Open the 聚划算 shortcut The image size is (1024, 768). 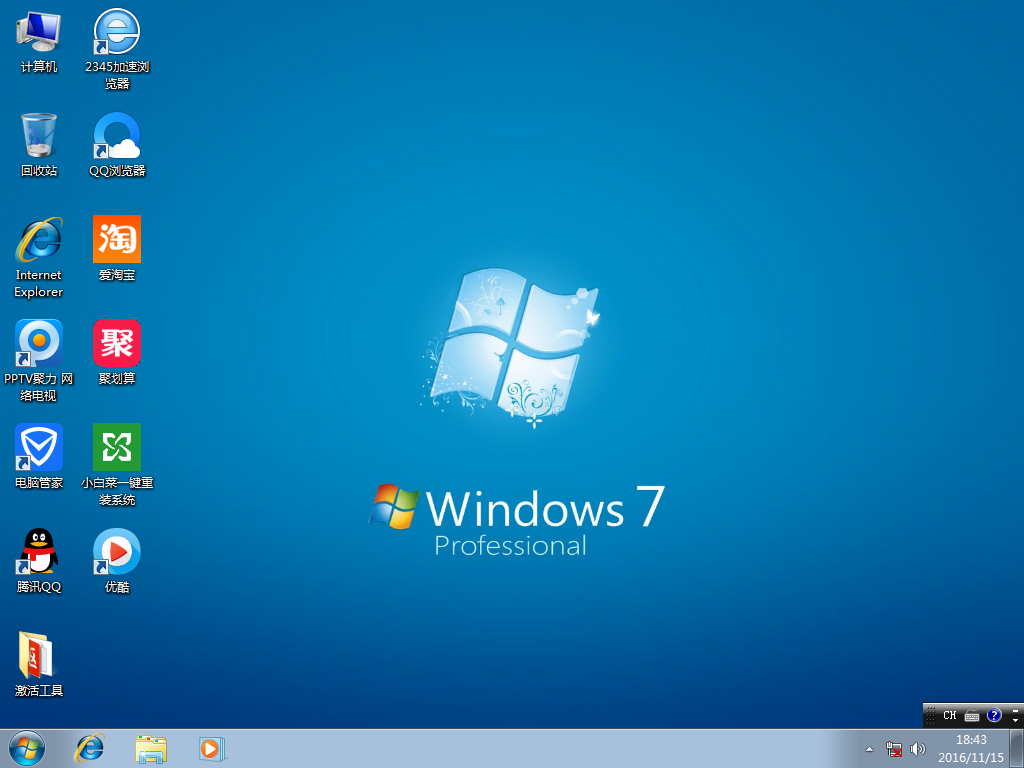[116, 345]
